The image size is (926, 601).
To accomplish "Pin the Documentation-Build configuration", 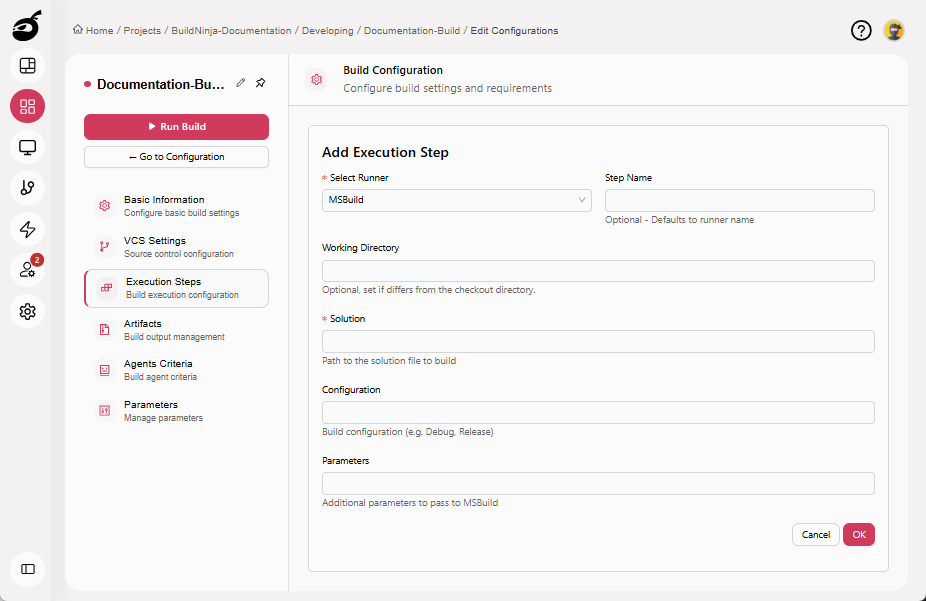I will (260, 83).
